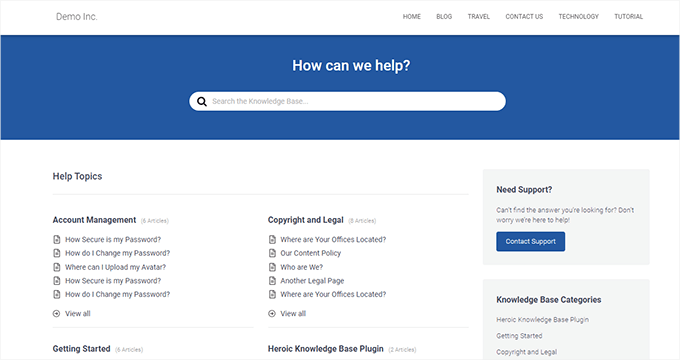The width and height of the screenshot is (680, 360).
Task: Open the Heroic Knowledge Base Plugin heading under Help Topics
Action: point(326,349)
